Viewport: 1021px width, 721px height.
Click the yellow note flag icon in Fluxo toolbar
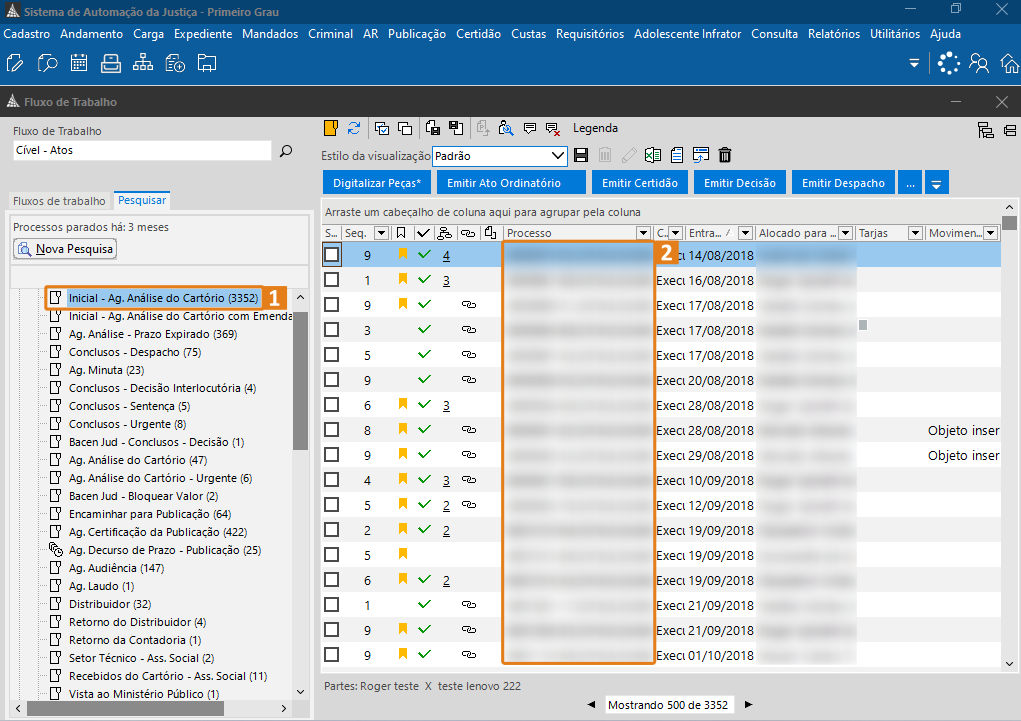pyautogui.click(x=331, y=128)
